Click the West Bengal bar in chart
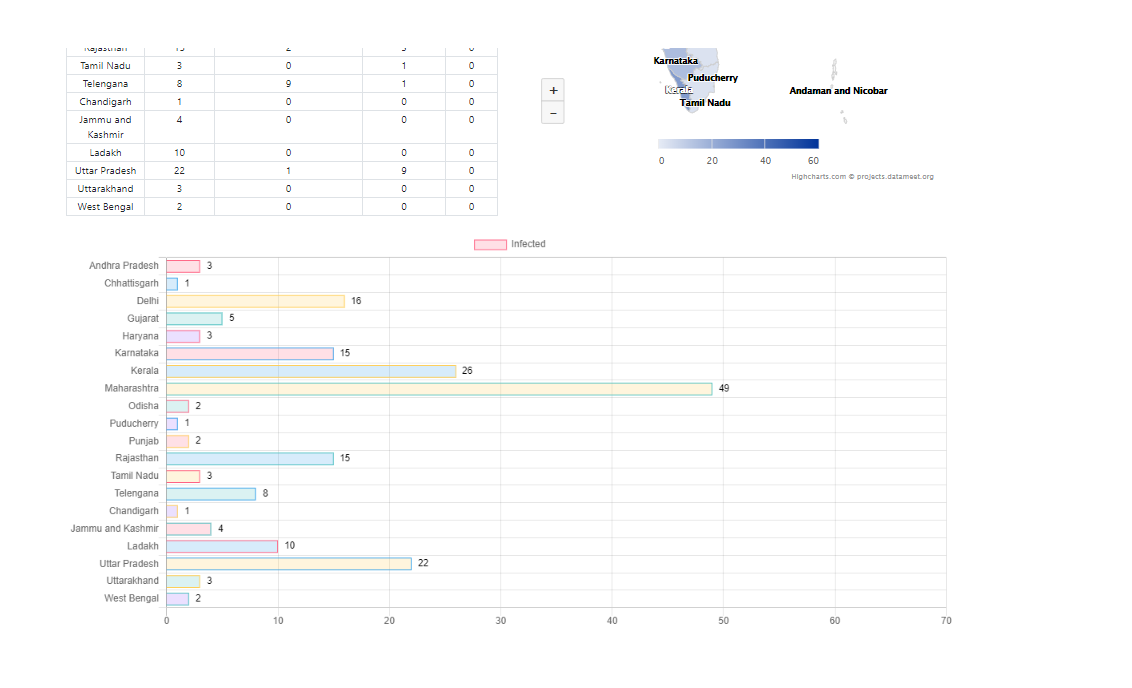 [178, 599]
